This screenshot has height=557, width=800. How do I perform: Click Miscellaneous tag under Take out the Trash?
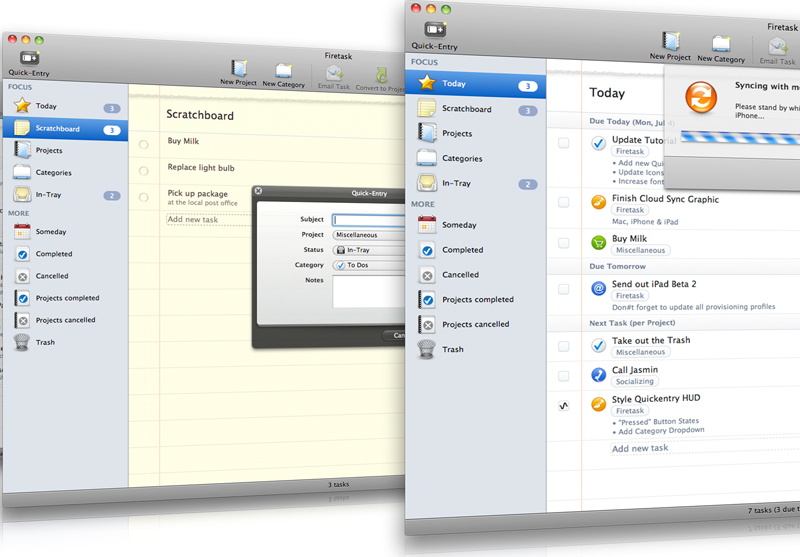pyautogui.click(x=640, y=352)
